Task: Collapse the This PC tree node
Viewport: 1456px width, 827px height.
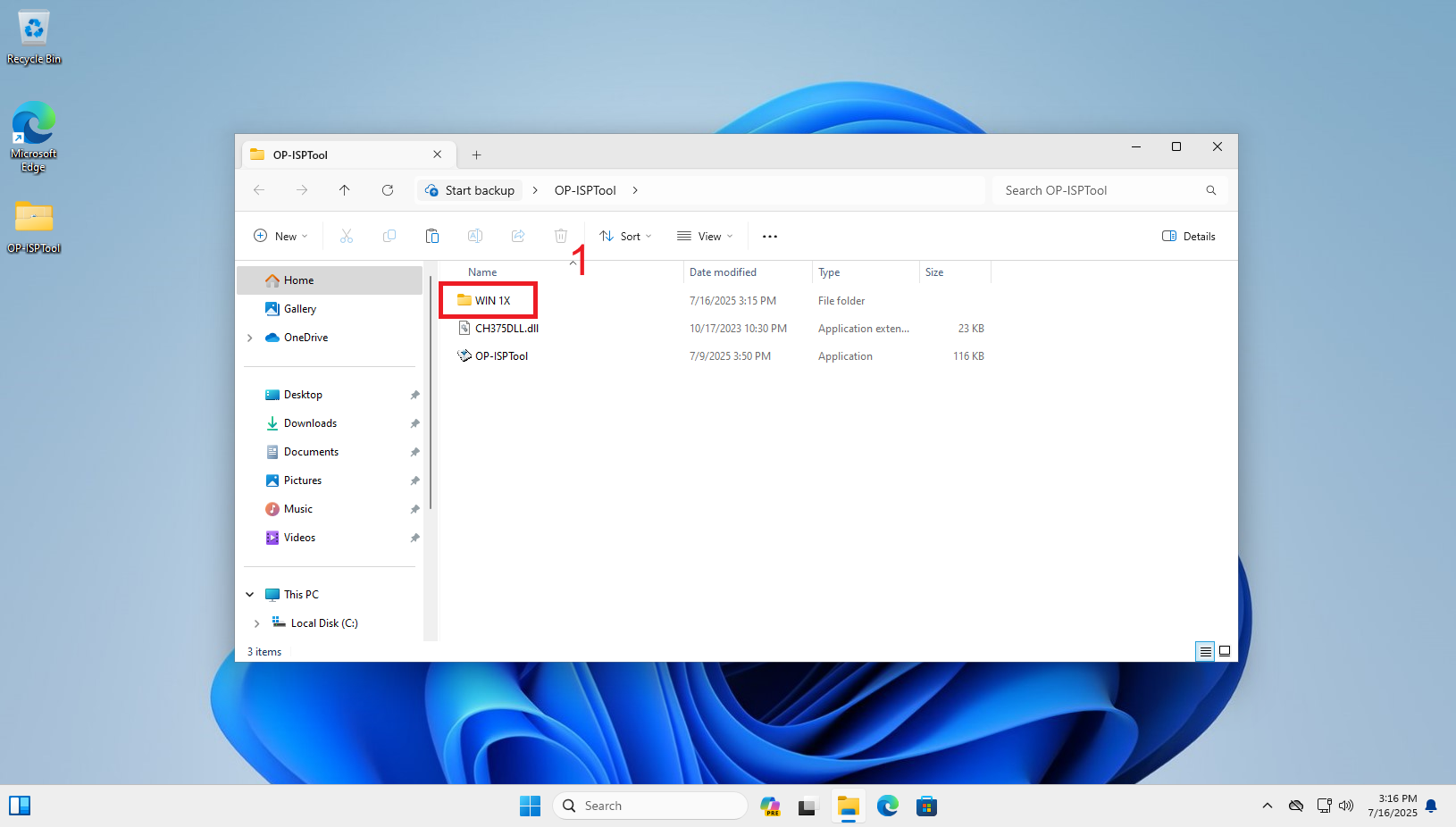Action: 250,595
